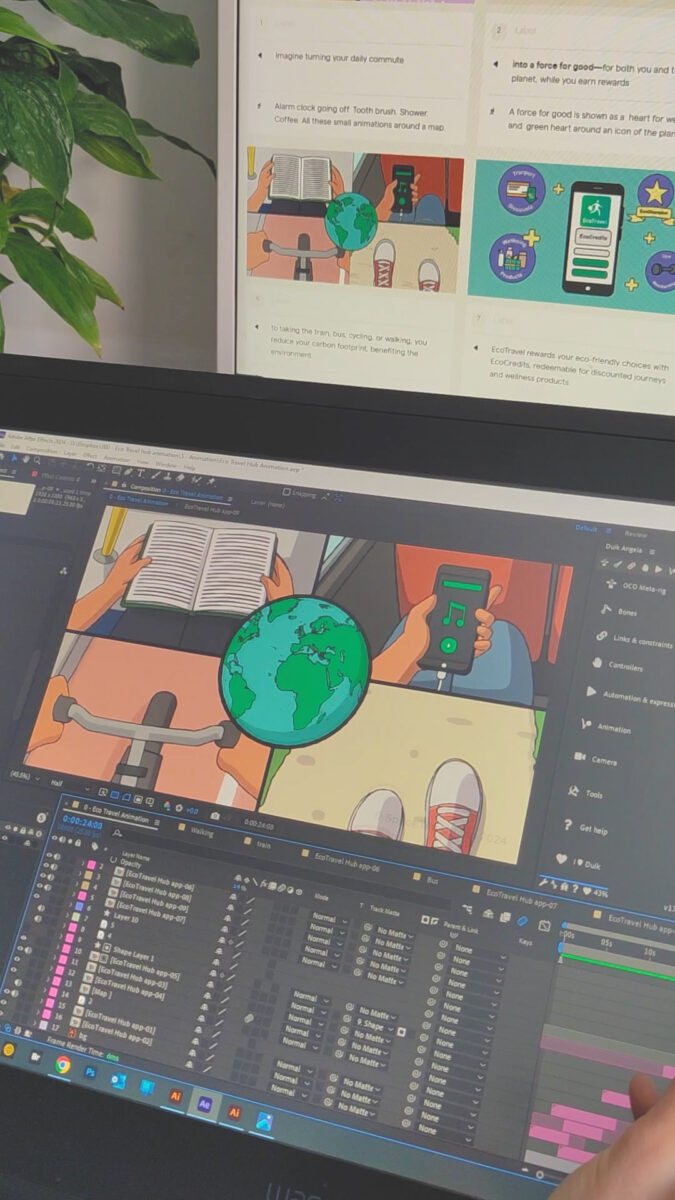Select the [EcoTravel Hub app-05] layer name
Viewport: 675px width, 1200px height.
coord(146,969)
